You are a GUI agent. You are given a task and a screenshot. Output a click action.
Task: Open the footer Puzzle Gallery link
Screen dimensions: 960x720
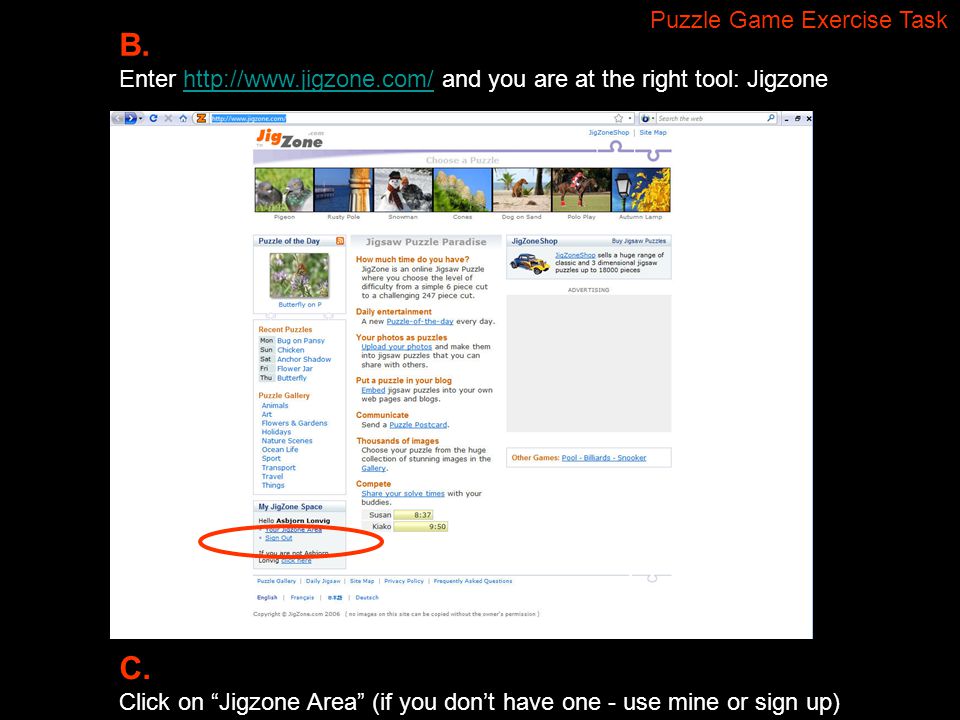coord(276,581)
